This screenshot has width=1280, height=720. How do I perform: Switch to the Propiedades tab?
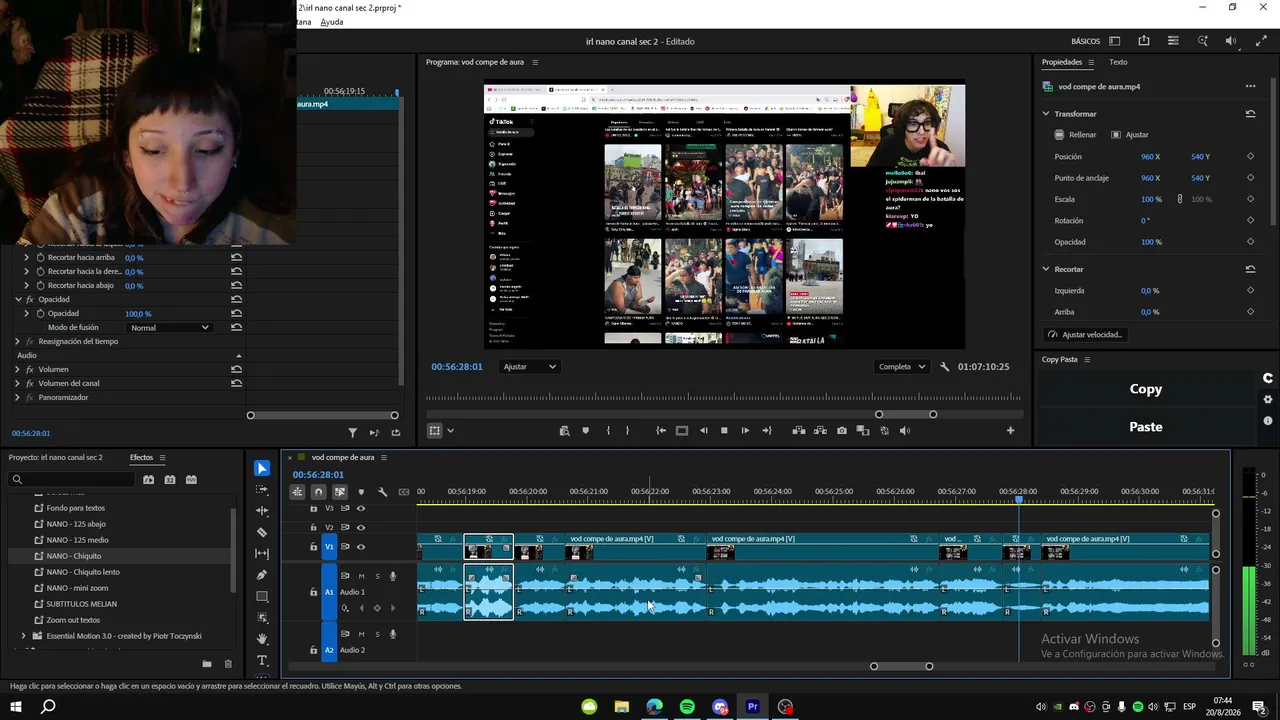point(1062,62)
